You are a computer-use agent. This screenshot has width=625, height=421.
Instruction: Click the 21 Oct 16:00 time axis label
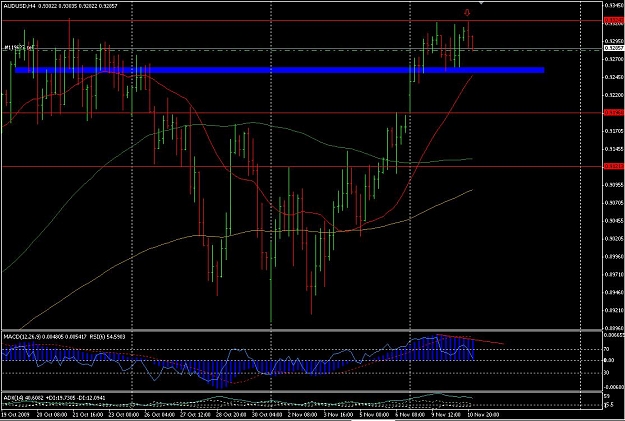point(87,415)
